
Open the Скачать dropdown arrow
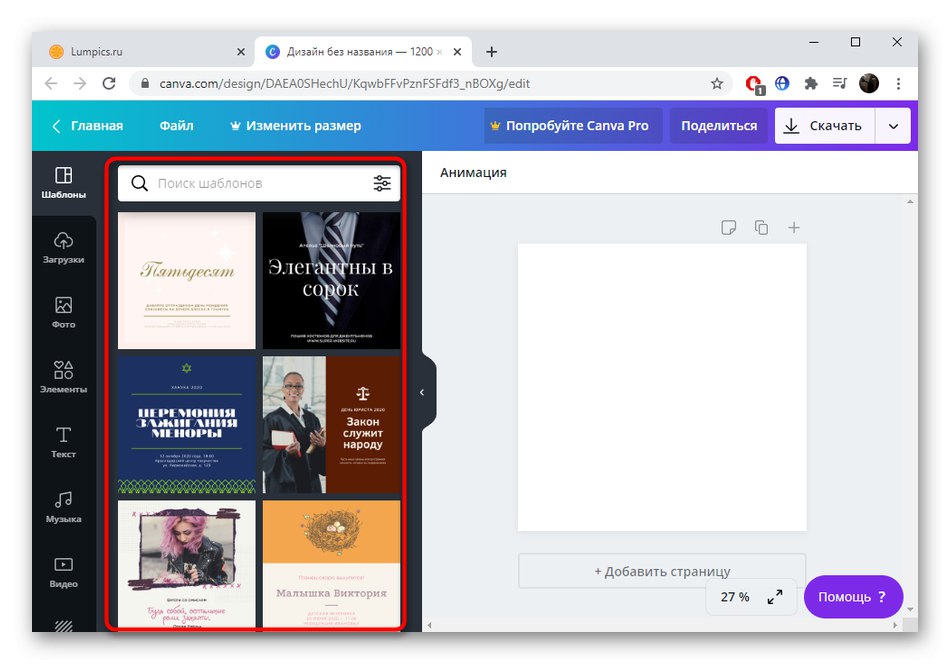[x=893, y=125]
